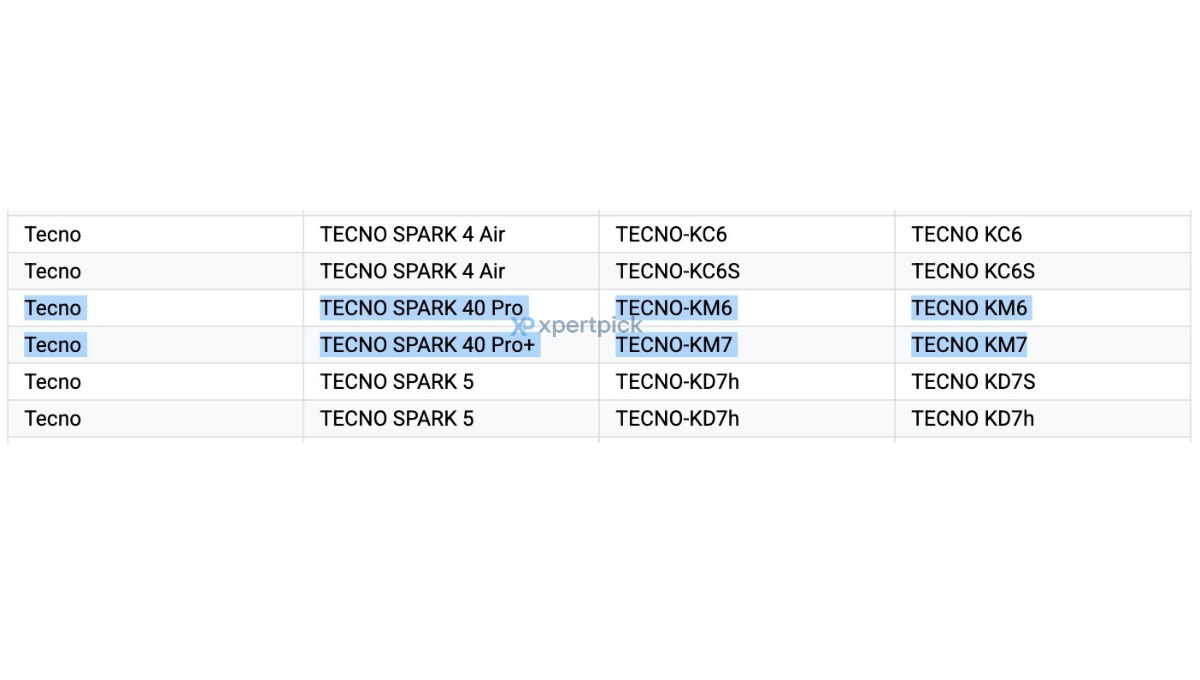This screenshot has height=680, width=1200.
Task: Select the first TECNO SPARK 4 Air cell
Action: click(451, 234)
